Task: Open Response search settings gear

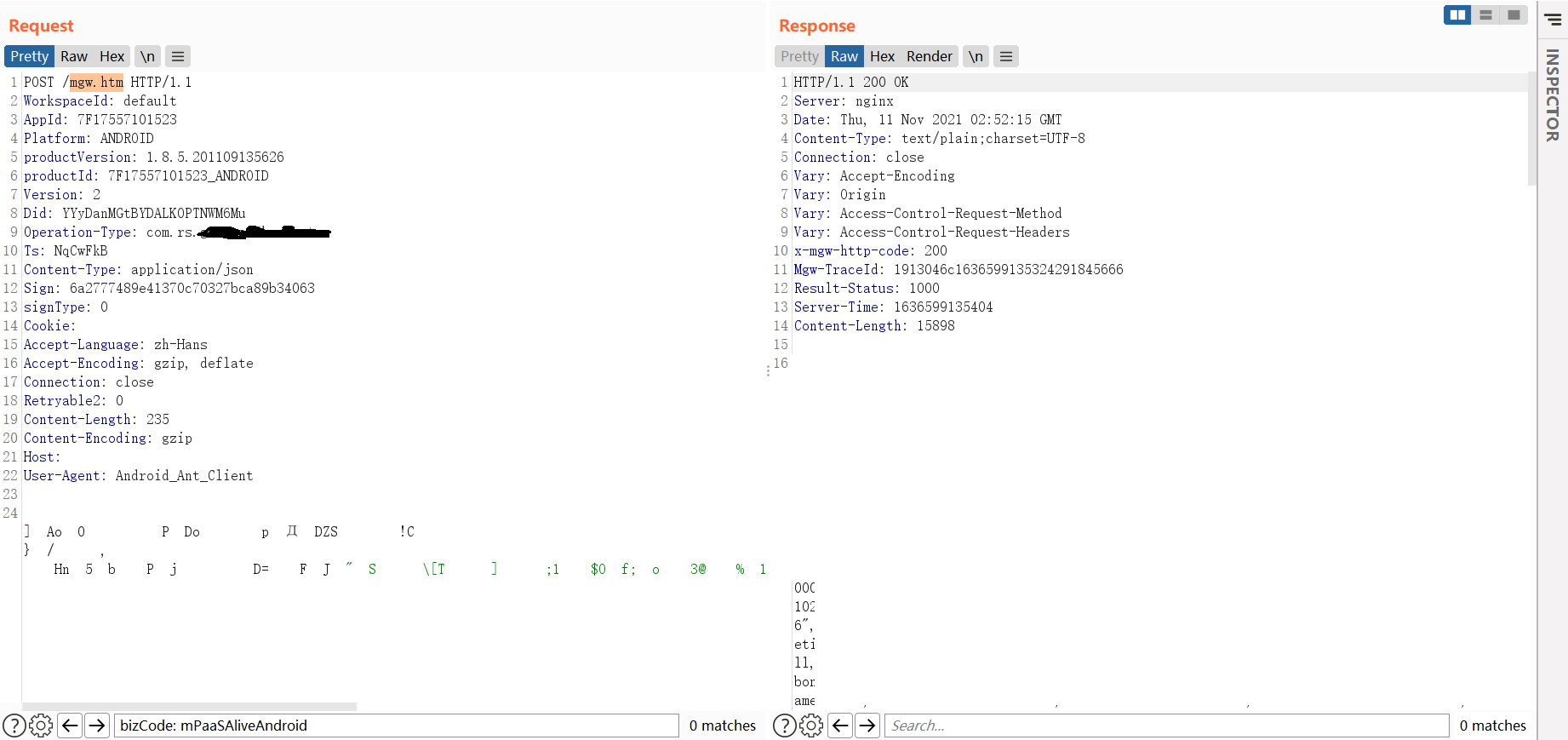Action: (811, 726)
